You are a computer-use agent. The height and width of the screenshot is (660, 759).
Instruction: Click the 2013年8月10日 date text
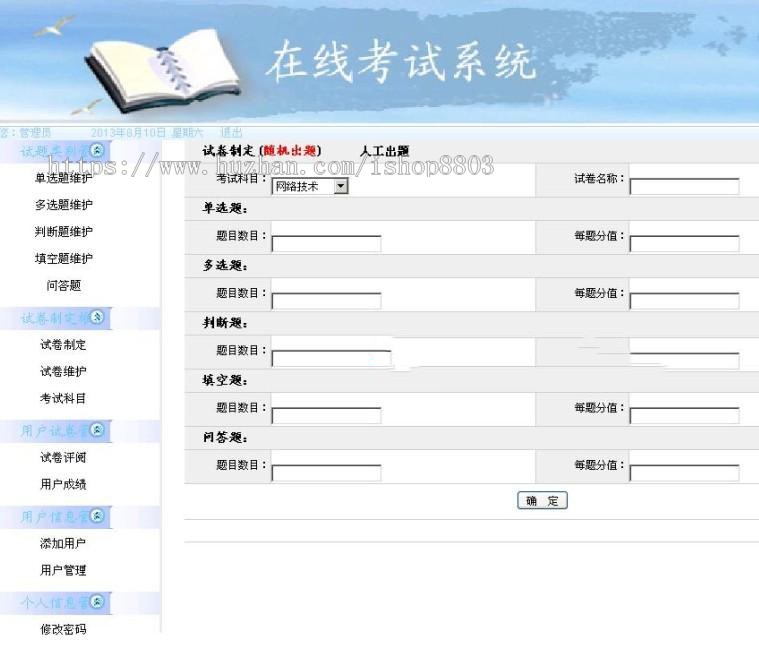[x=128, y=133]
